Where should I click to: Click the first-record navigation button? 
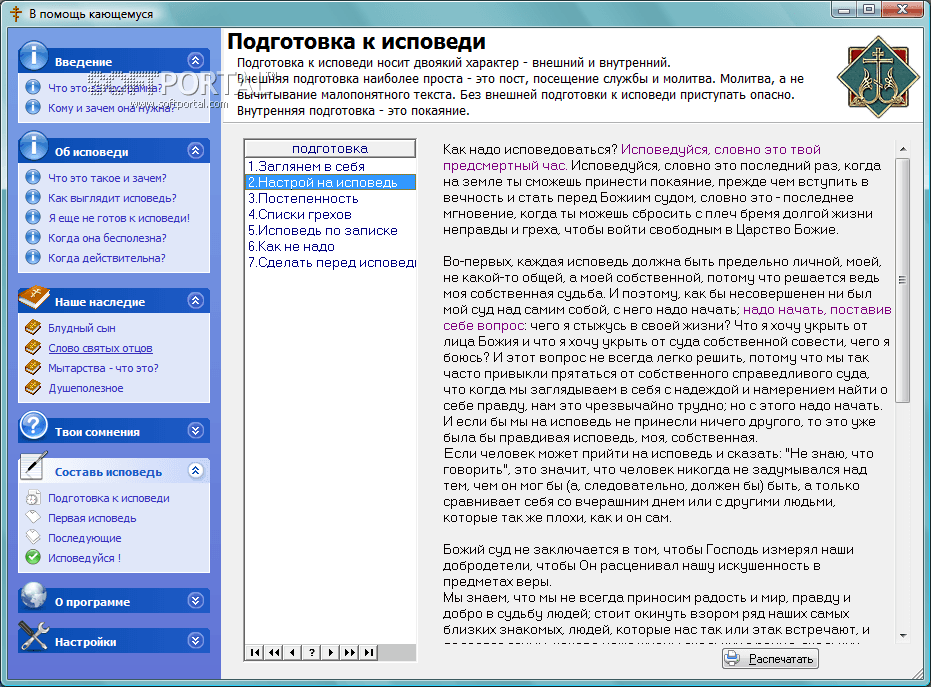[x=255, y=652]
